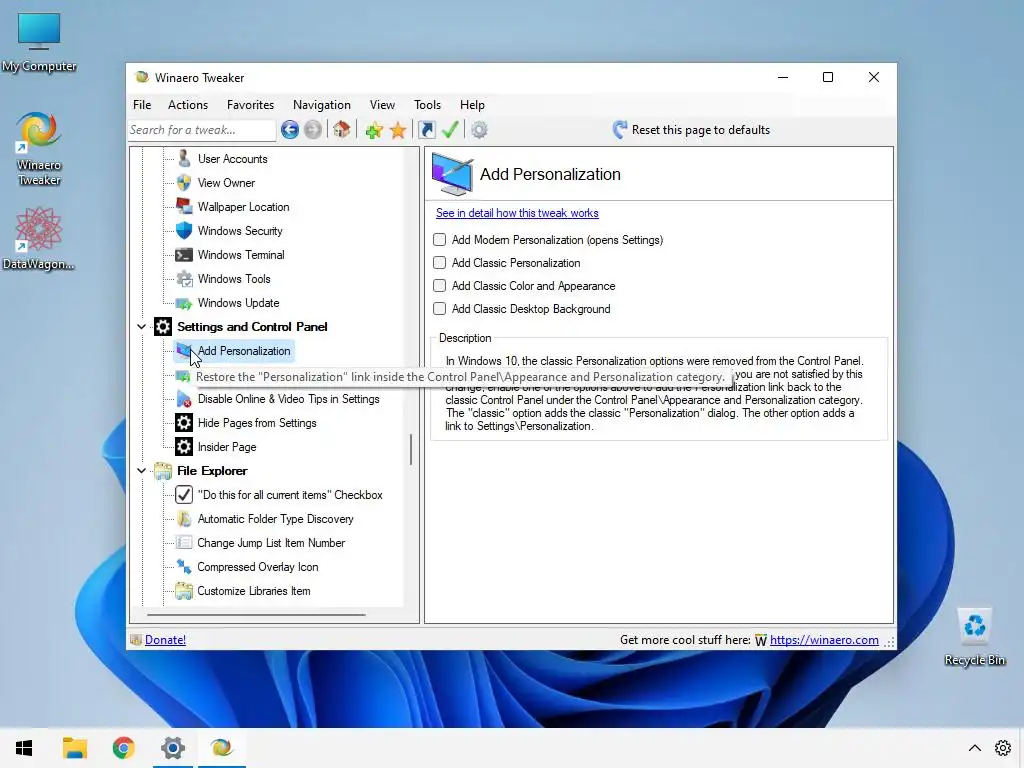Click the Reset page refresh arrow icon
This screenshot has width=1024, height=768.
[620, 129]
